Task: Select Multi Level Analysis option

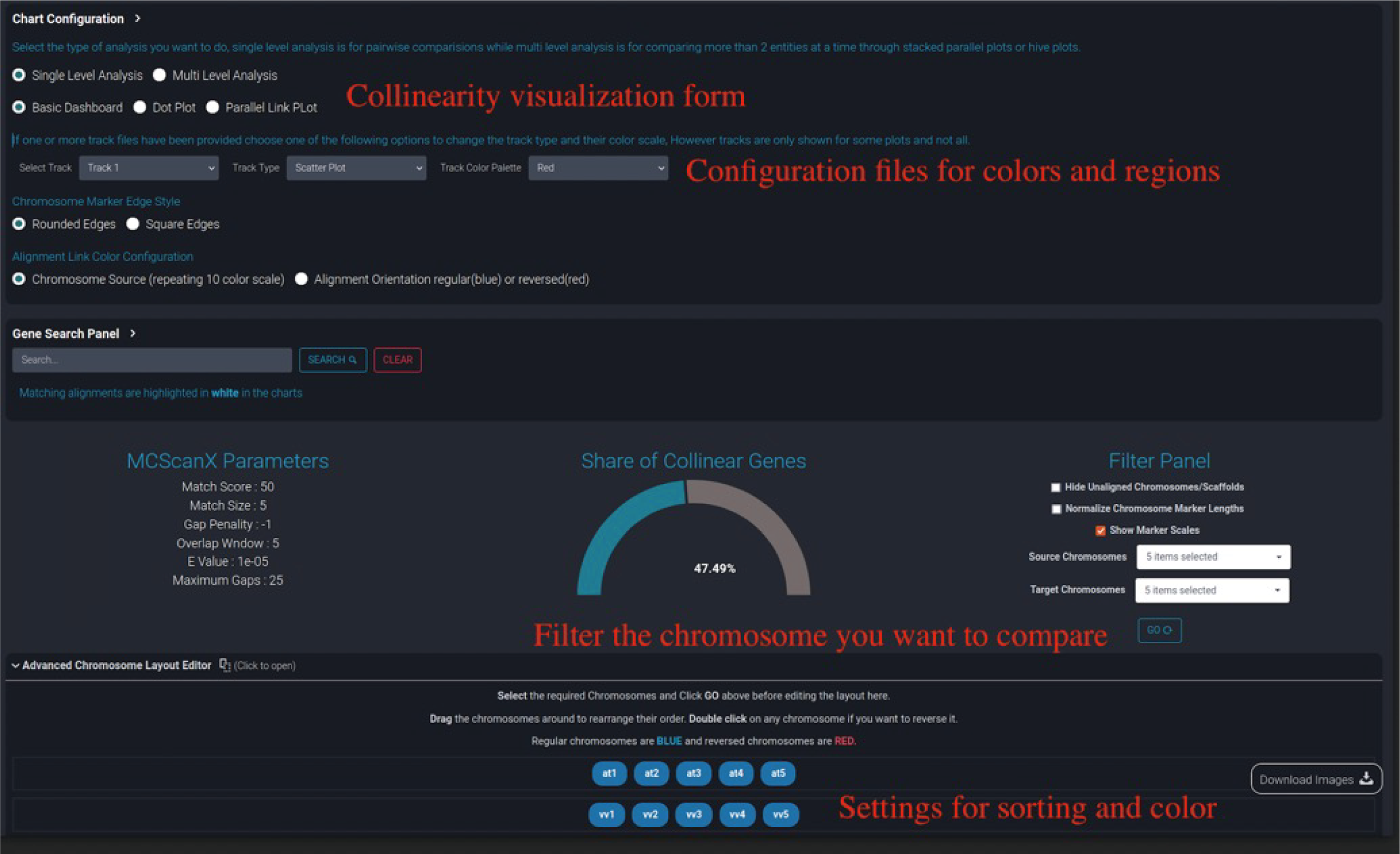Action: (160, 75)
